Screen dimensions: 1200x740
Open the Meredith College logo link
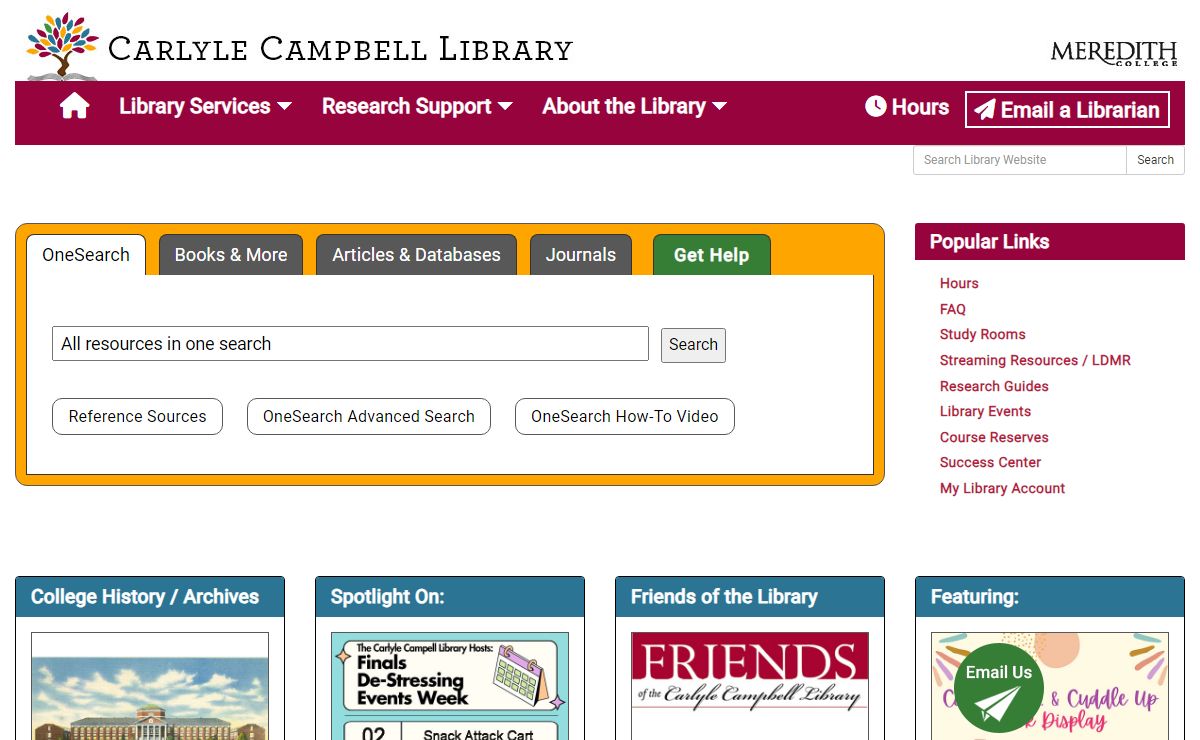coord(1113,52)
